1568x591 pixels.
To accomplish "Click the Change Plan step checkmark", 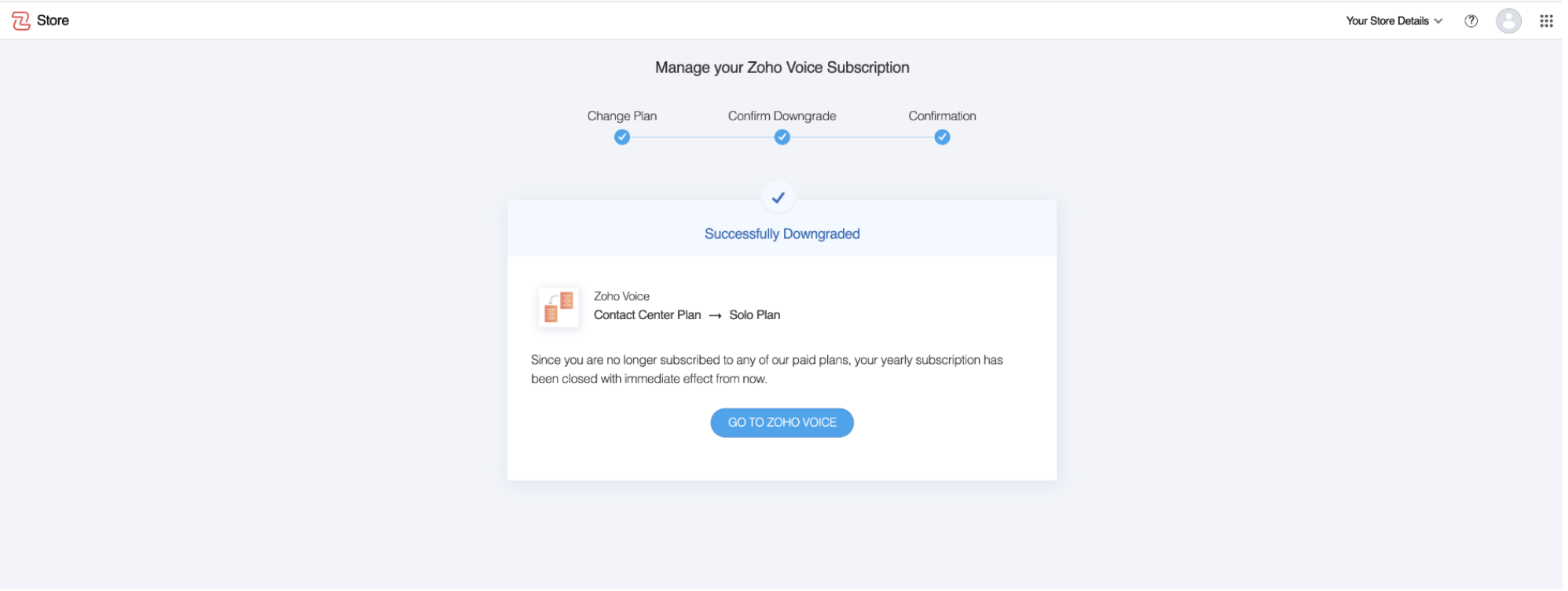I will tap(622, 138).
